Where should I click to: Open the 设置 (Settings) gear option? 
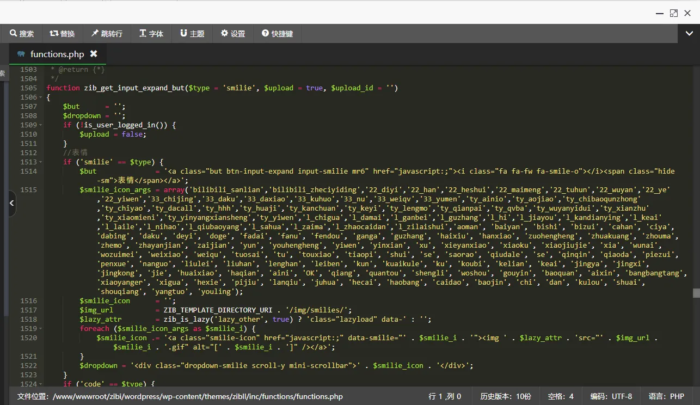(233, 33)
